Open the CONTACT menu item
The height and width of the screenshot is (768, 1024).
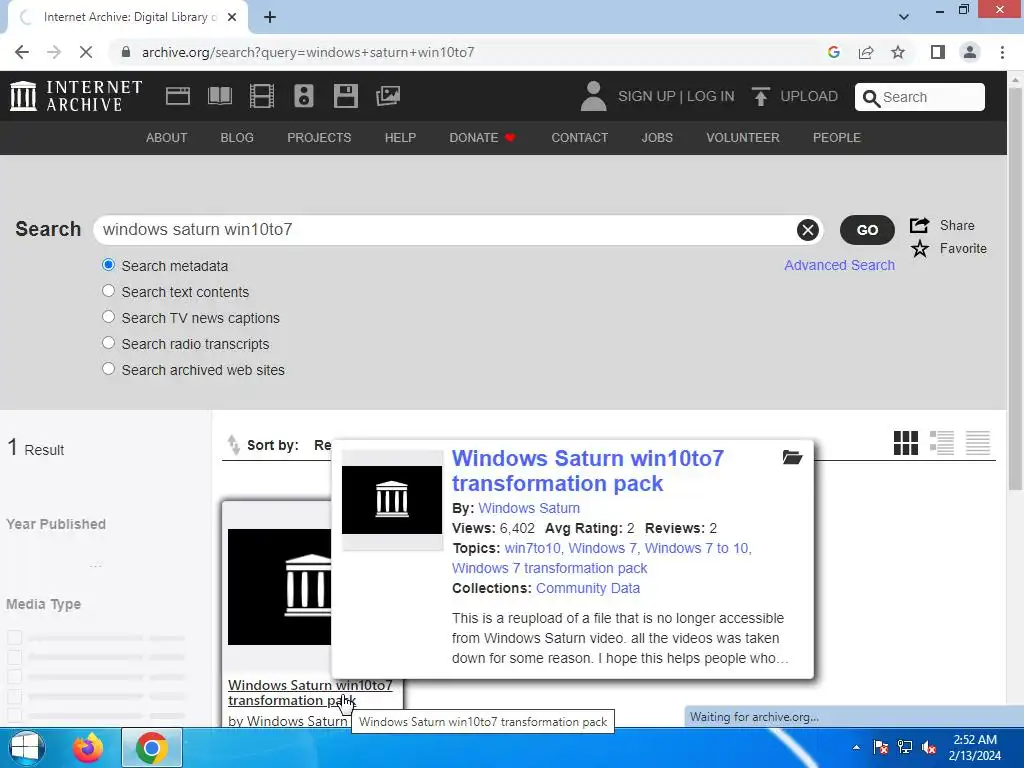click(579, 138)
